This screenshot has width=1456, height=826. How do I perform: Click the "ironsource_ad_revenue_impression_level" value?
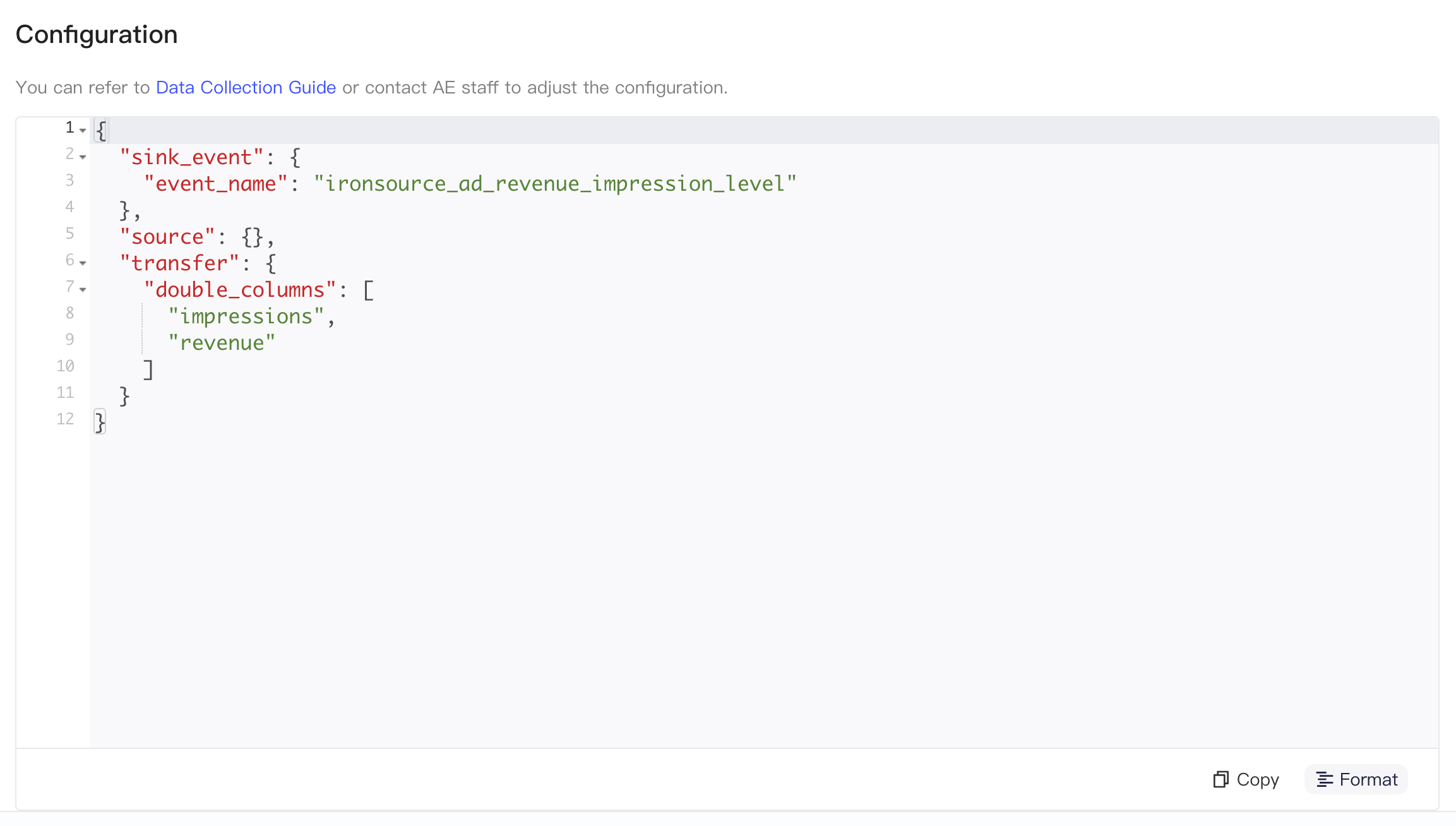555,183
